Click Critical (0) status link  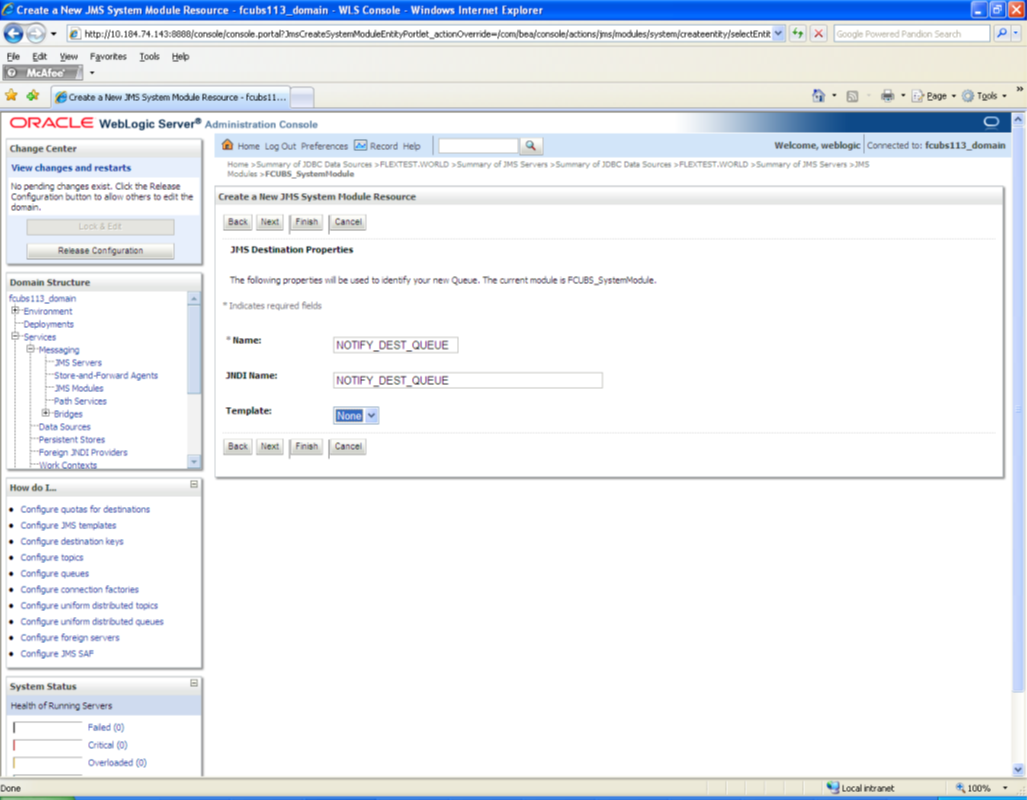(x=107, y=745)
